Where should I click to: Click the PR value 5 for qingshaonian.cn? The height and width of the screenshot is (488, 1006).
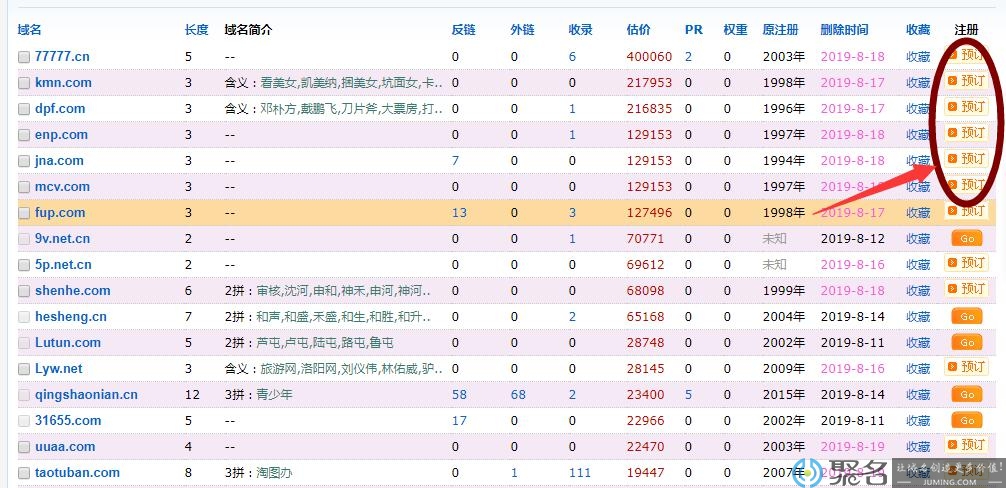pyautogui.click(x=688, y=394)
